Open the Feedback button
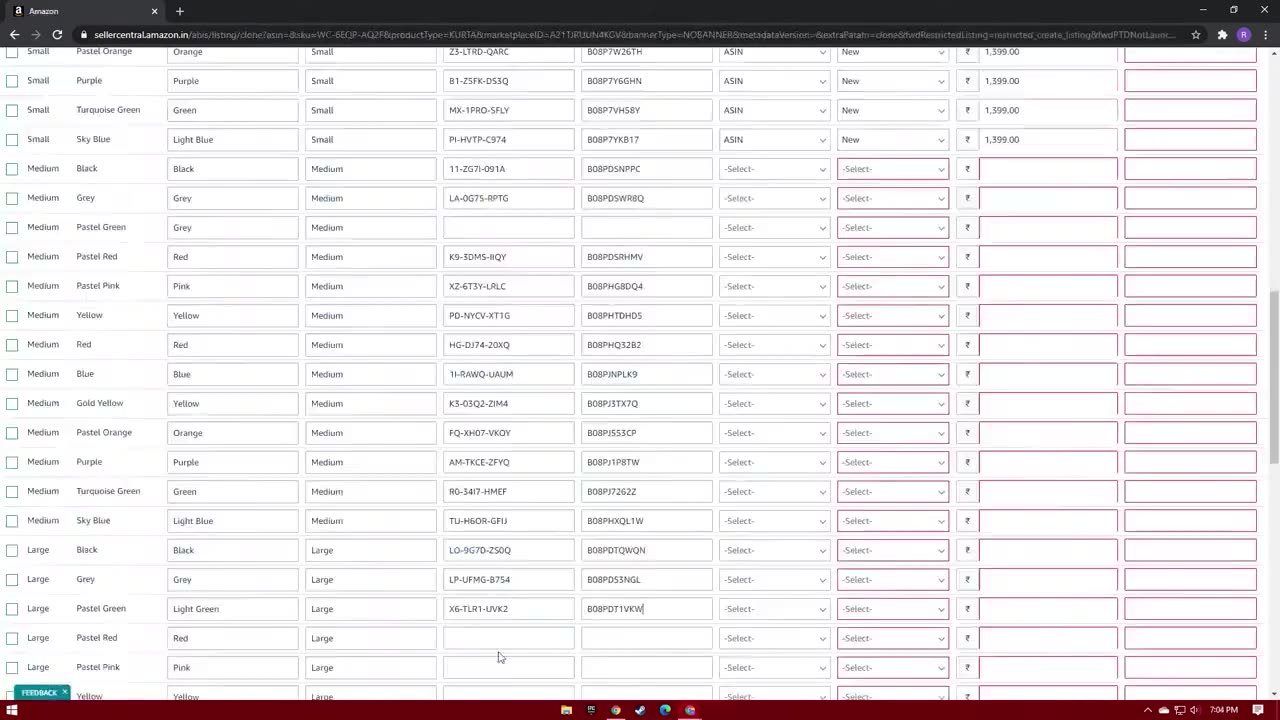1280x720 pixels. click(x=39, y=692)
